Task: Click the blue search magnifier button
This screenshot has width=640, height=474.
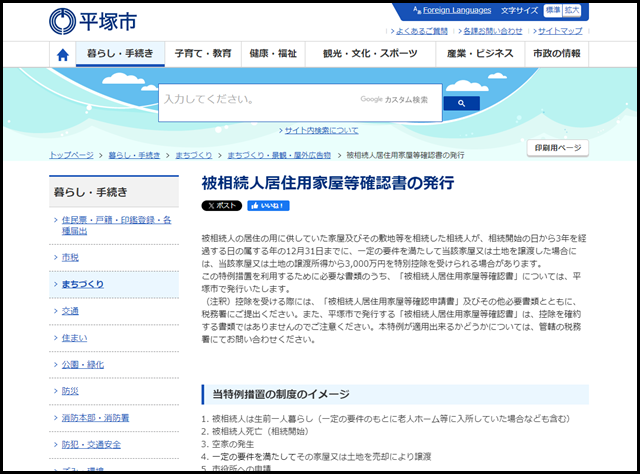Action: [461, 103]
